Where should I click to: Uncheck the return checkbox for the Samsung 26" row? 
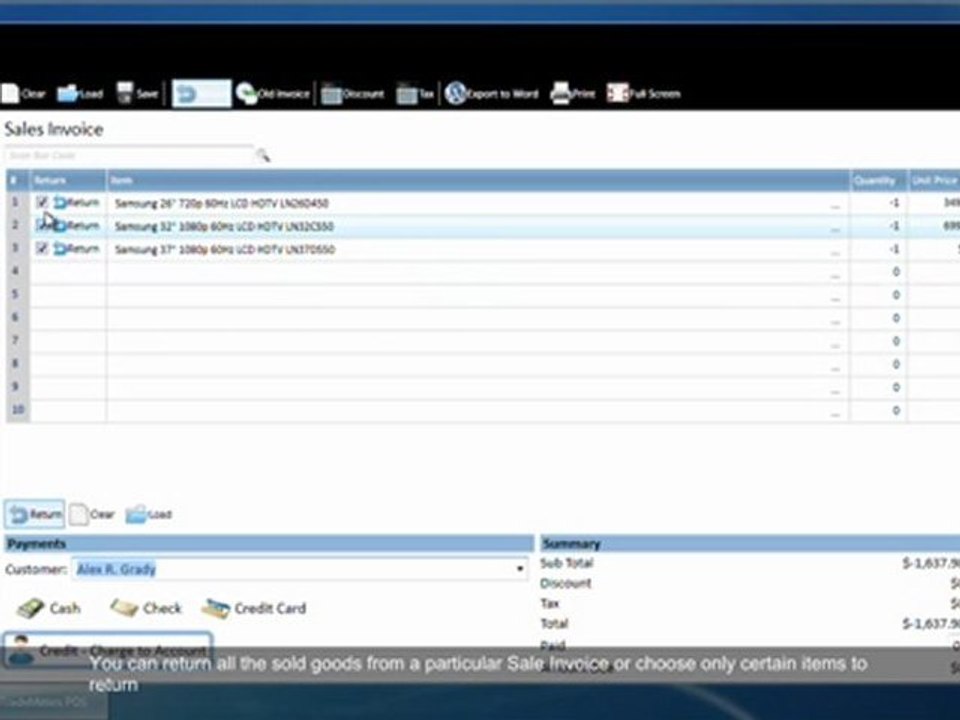click(x=42, y=202)
